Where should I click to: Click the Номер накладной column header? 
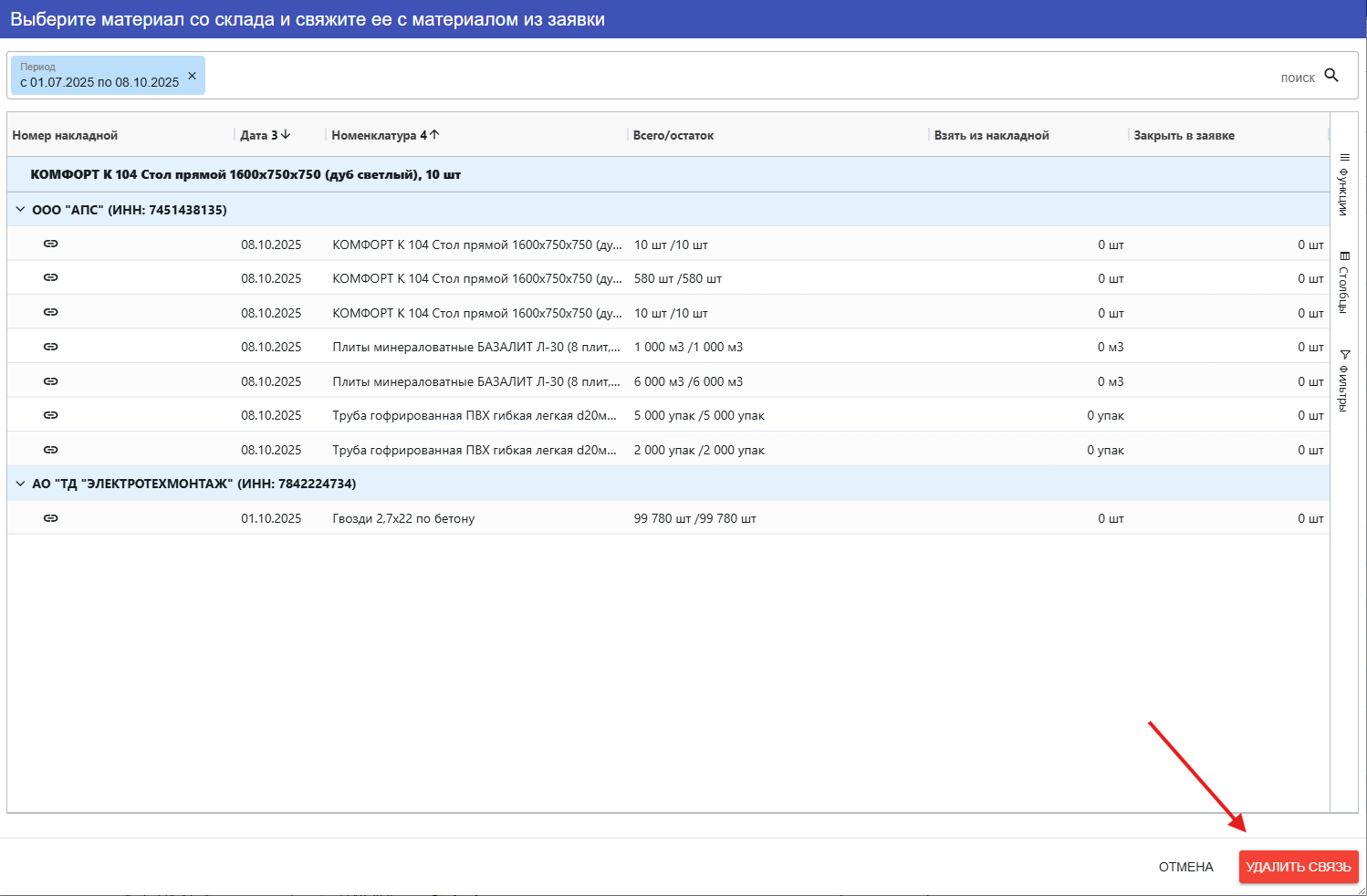(x=65, y=135)
